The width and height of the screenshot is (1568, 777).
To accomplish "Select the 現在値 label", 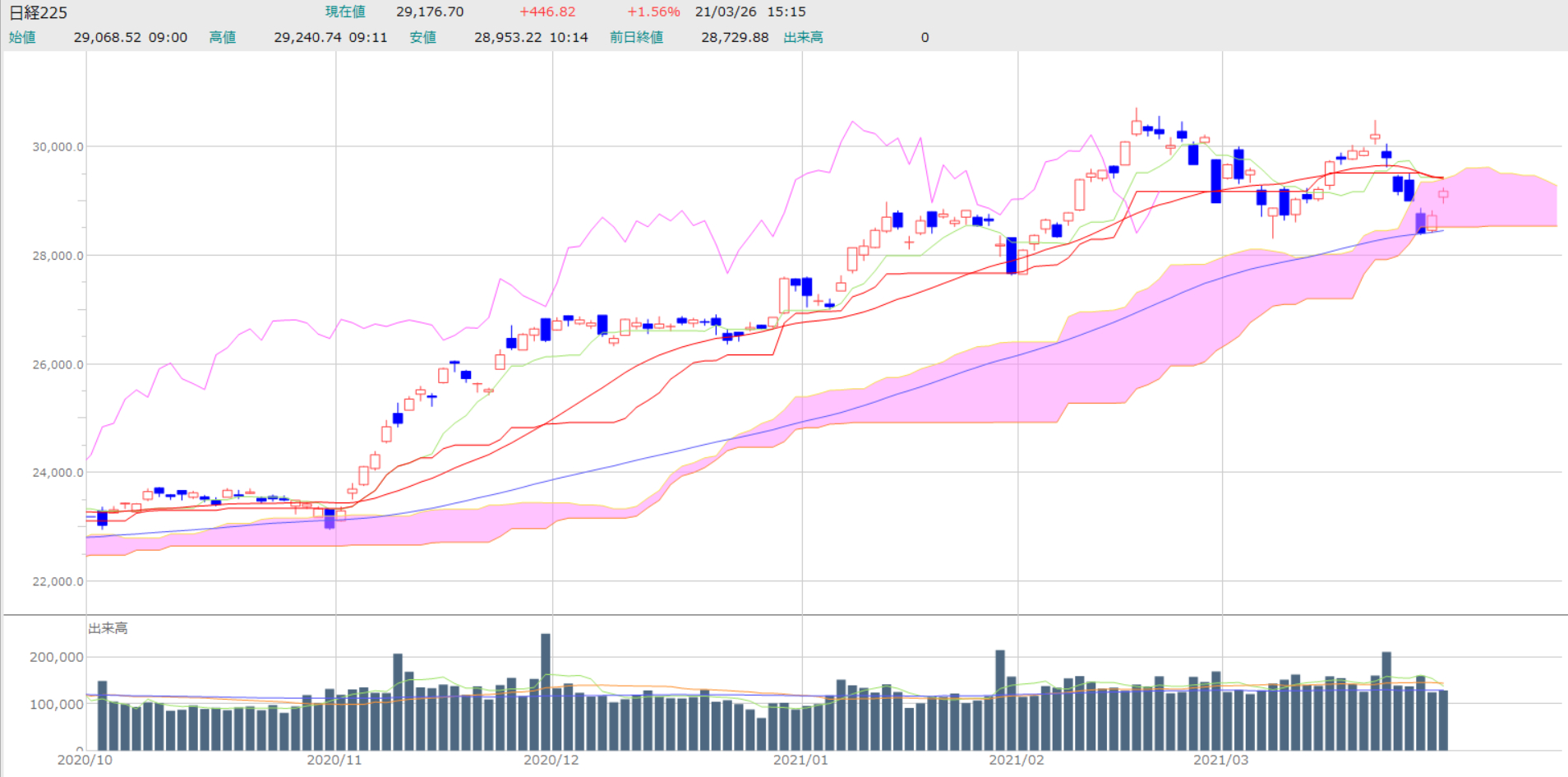I will click(x=345, y=12).
